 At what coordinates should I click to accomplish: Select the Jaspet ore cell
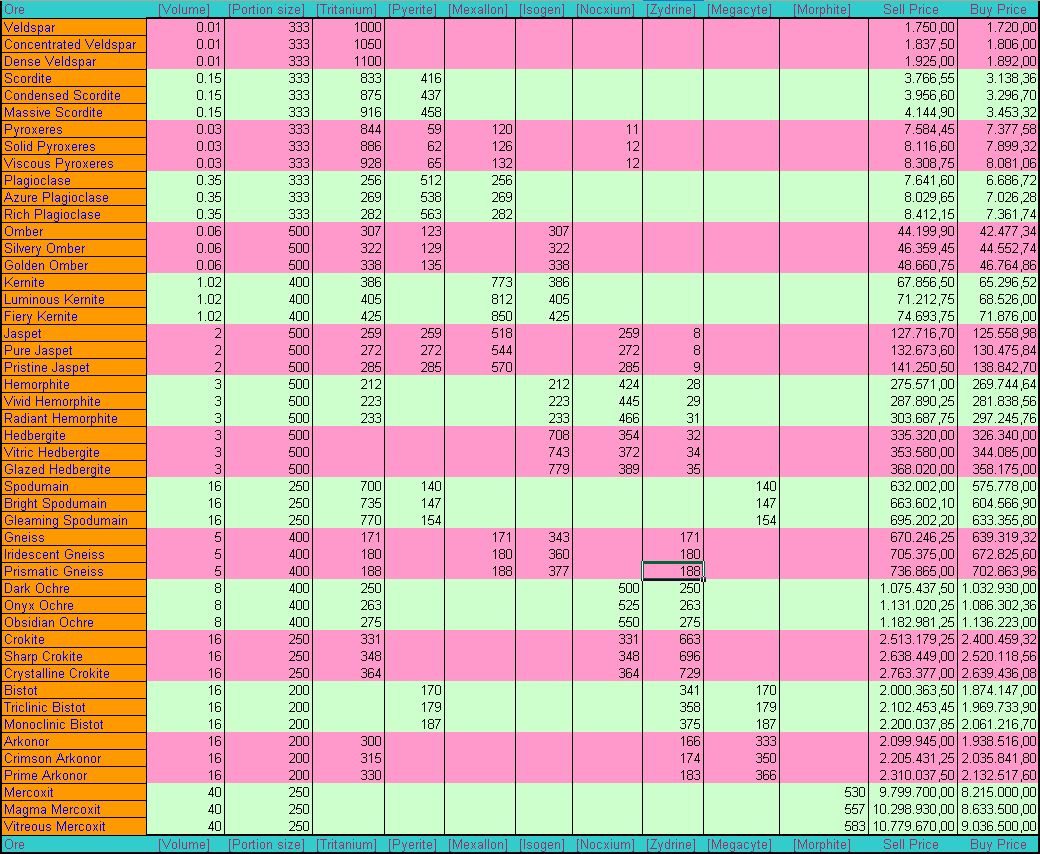[x=73, y=334]
